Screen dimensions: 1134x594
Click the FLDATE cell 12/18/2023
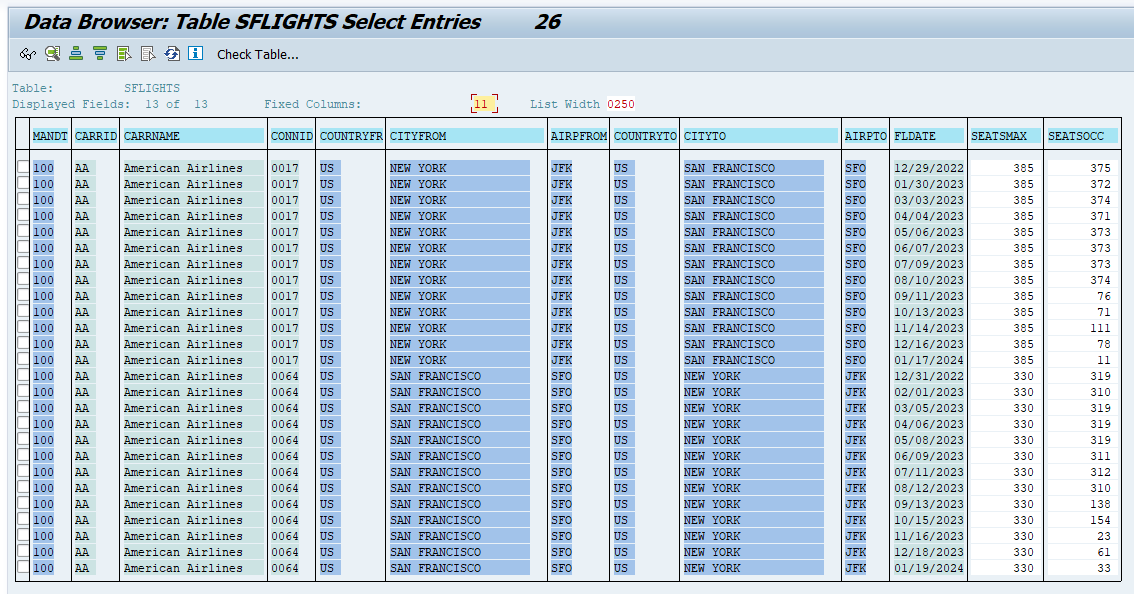[929, 552]
